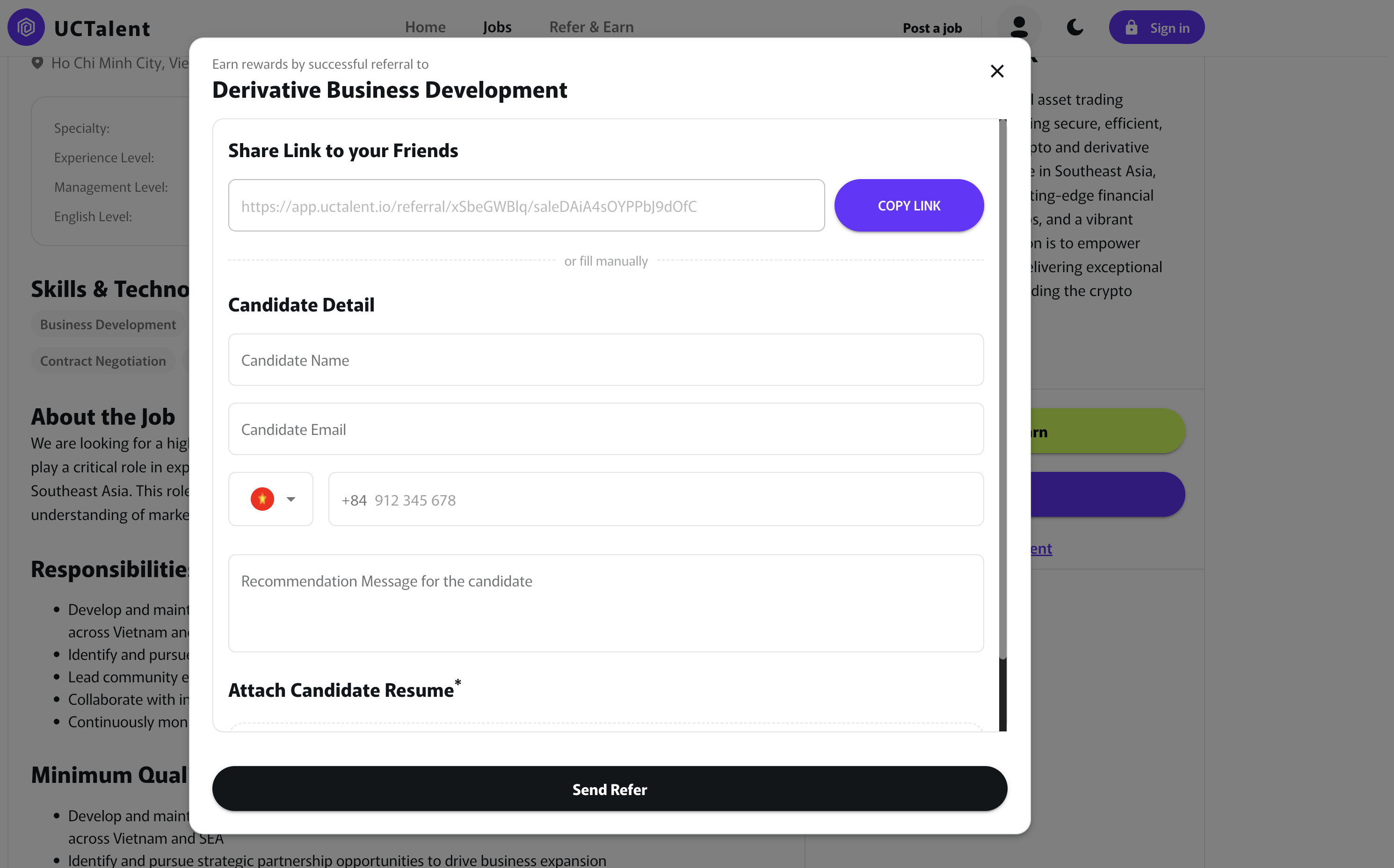Click the UCTalent logo icon
1394x868 pixels.
pyautogui.click(x=26, y=28)
